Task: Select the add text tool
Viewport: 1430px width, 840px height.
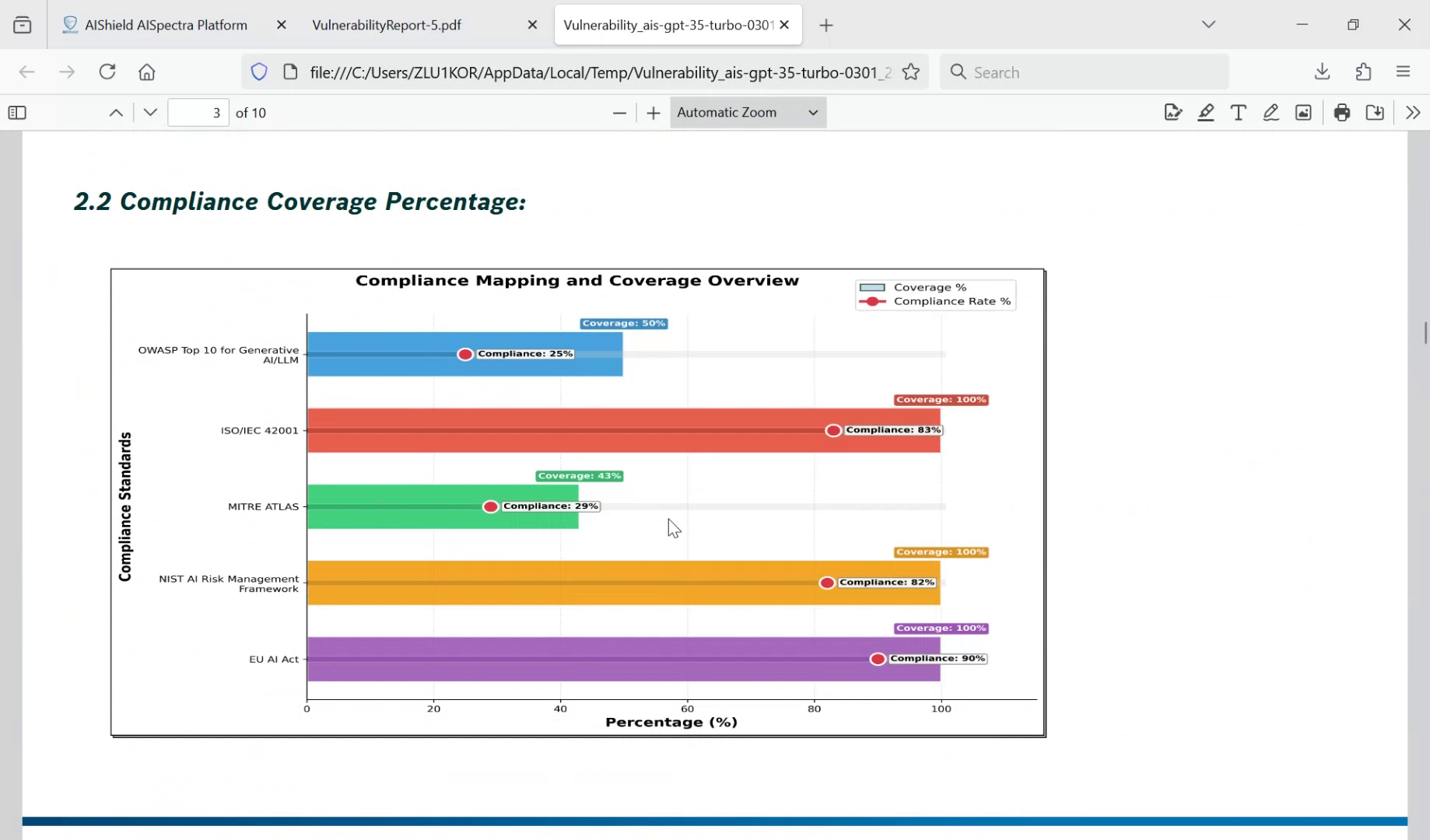Action: point(1238,113)
